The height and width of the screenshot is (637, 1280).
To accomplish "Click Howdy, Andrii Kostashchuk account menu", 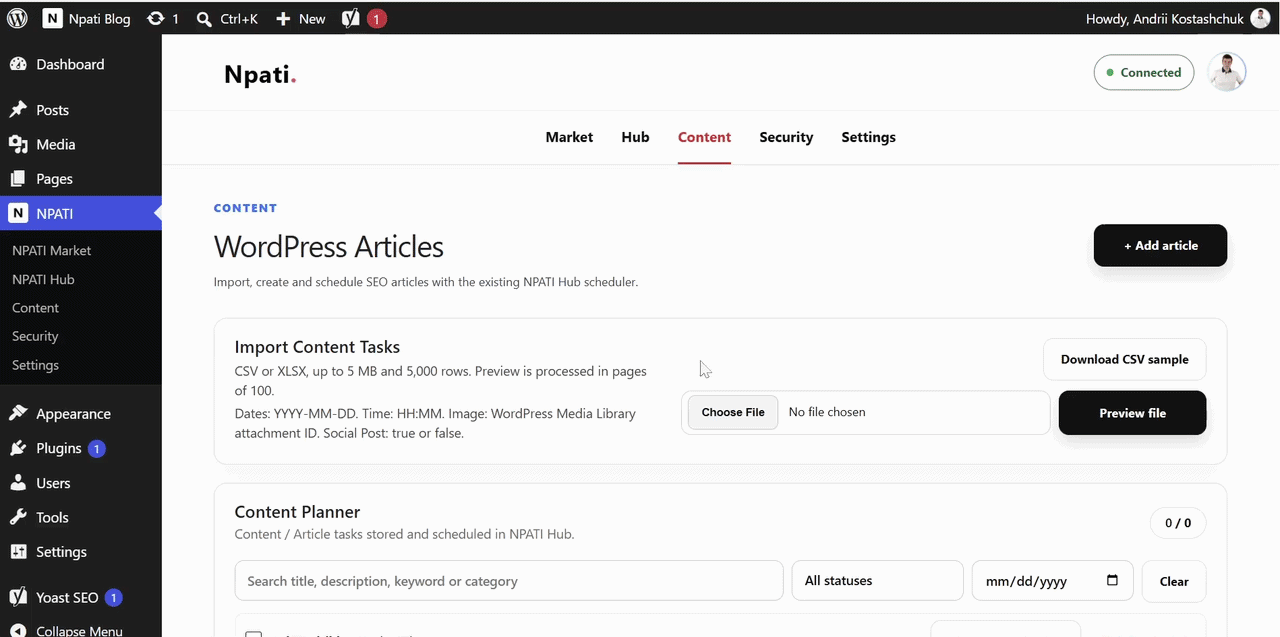I will pyautogui.click(x=1167, y=18).
